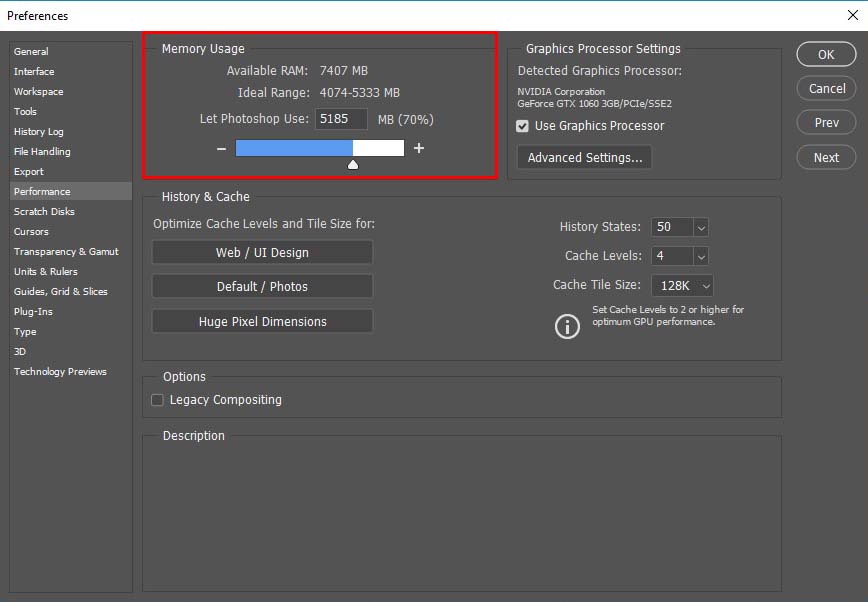Select the General preferences entry

[x=30, y=51]
